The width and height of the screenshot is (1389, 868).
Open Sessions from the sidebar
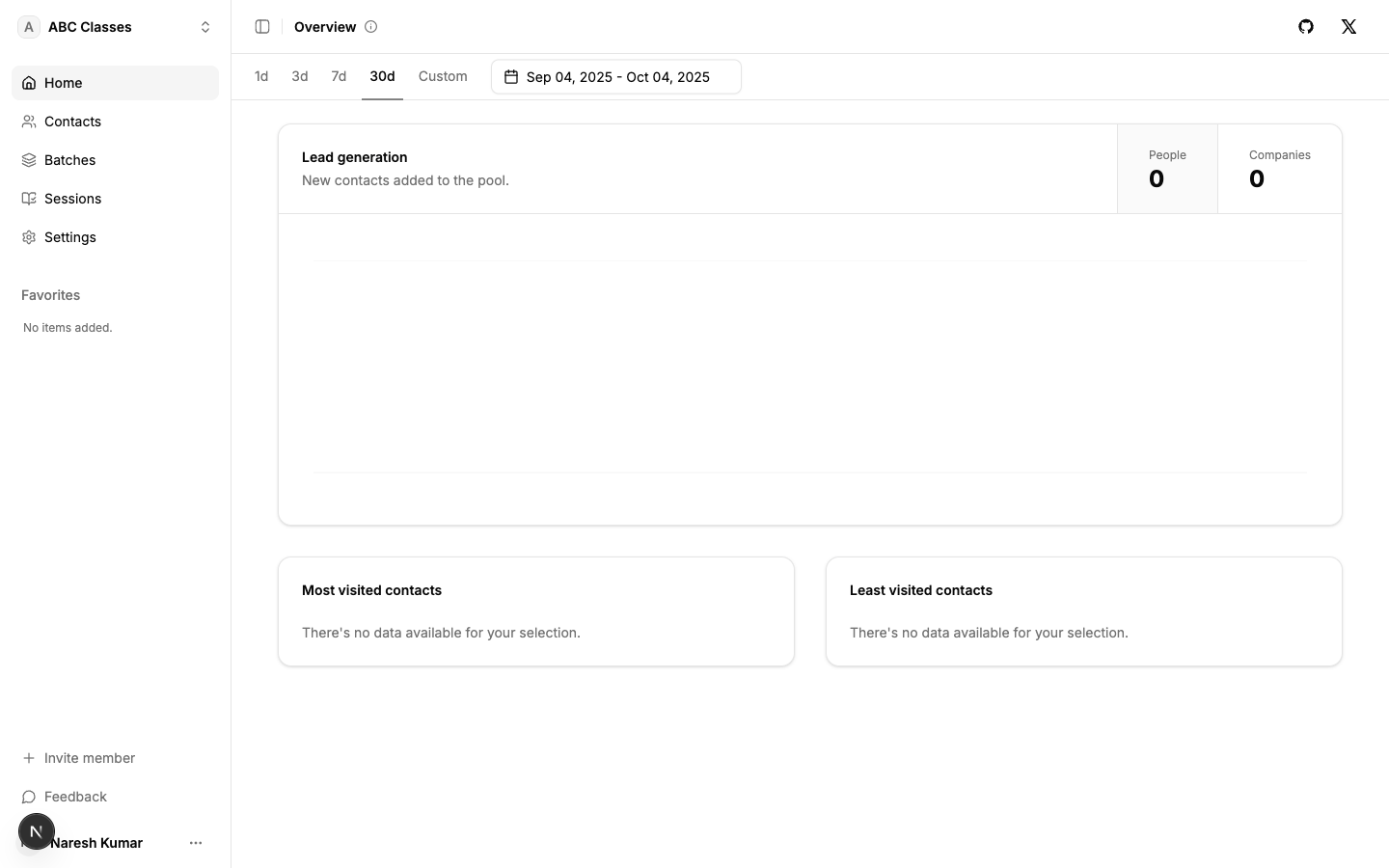72,199
